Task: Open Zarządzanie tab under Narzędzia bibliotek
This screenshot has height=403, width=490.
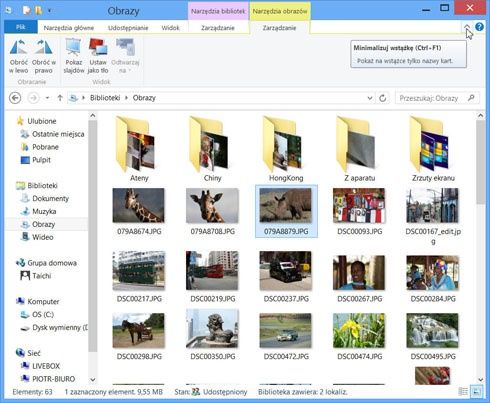Action: (218, 28)
